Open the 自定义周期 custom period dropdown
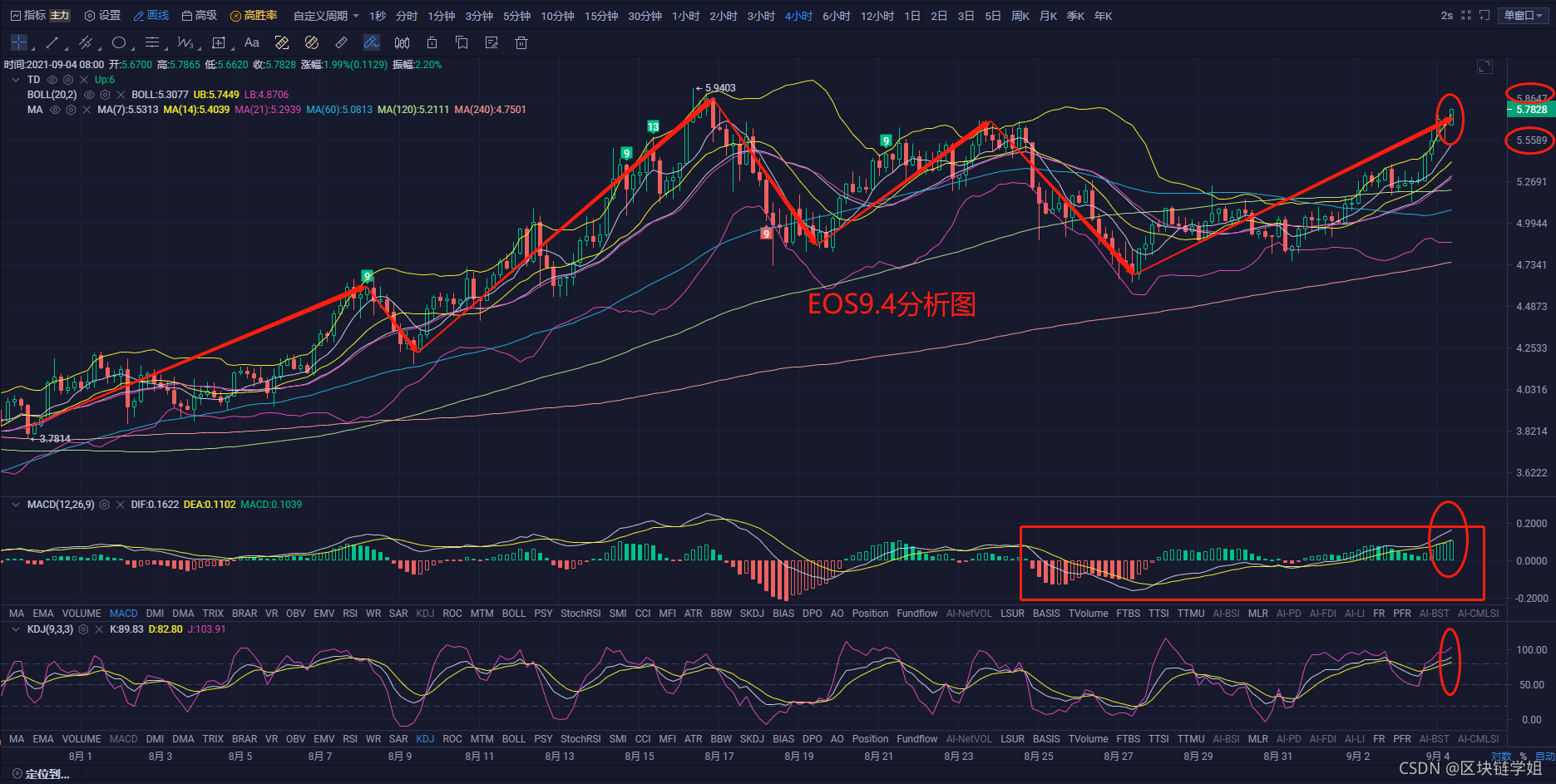 tap(326, 16)
